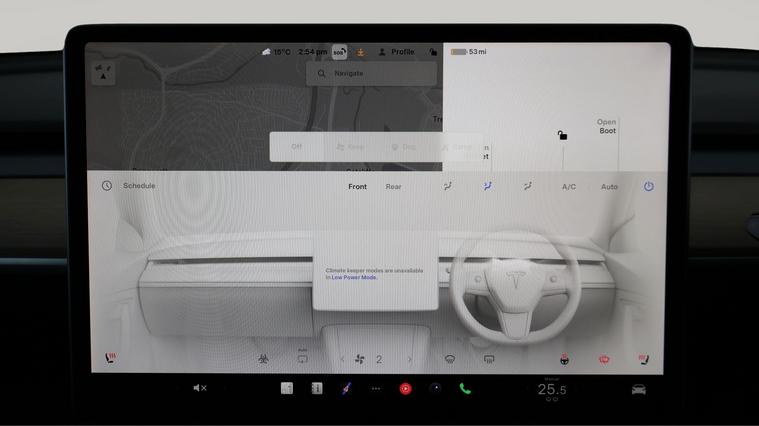This screenshot has height=426, width=759.
Task: Tap Open Boot on car panel
Action: click(x=607, y=127)
